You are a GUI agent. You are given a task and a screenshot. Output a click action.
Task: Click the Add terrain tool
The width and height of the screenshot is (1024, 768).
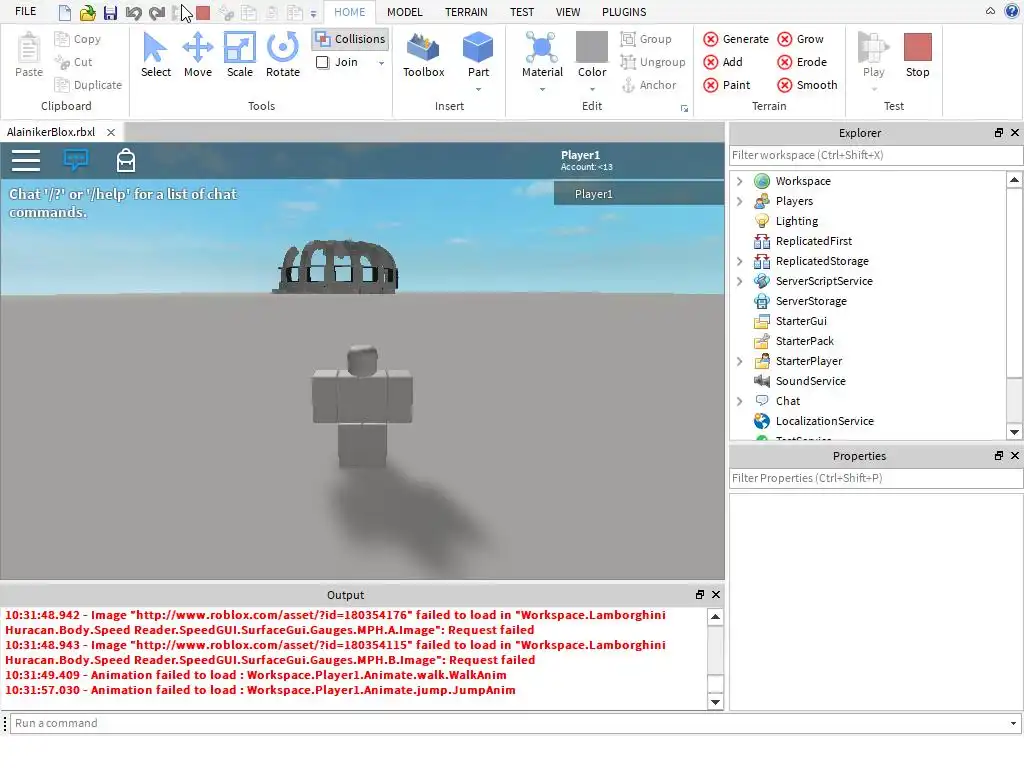723,62
